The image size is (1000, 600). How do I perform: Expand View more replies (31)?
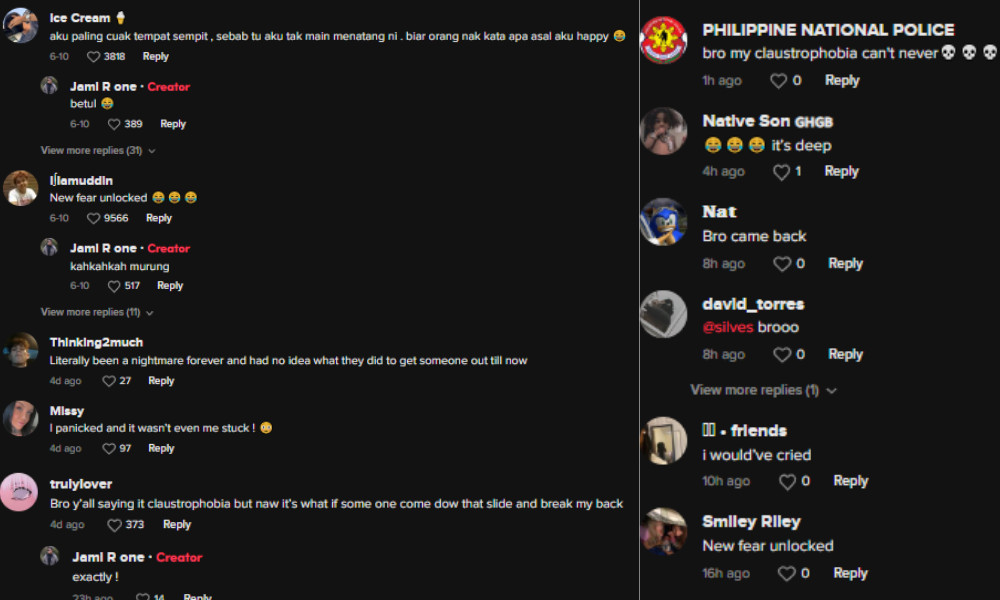(98, 150)
